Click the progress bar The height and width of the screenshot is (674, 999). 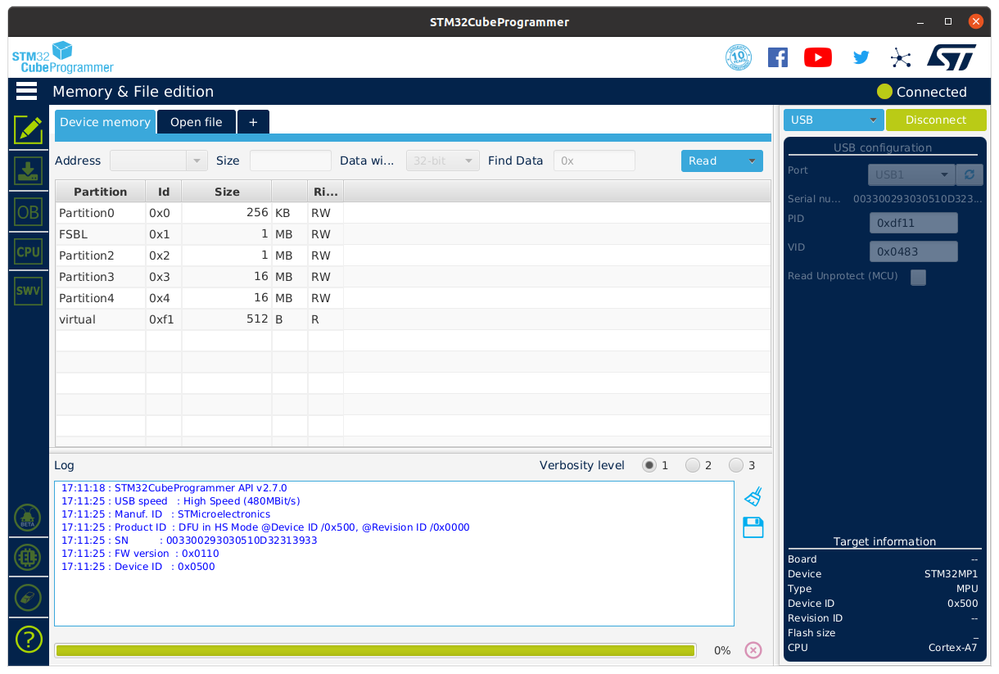pyautogui.click(x=375, y=650)
